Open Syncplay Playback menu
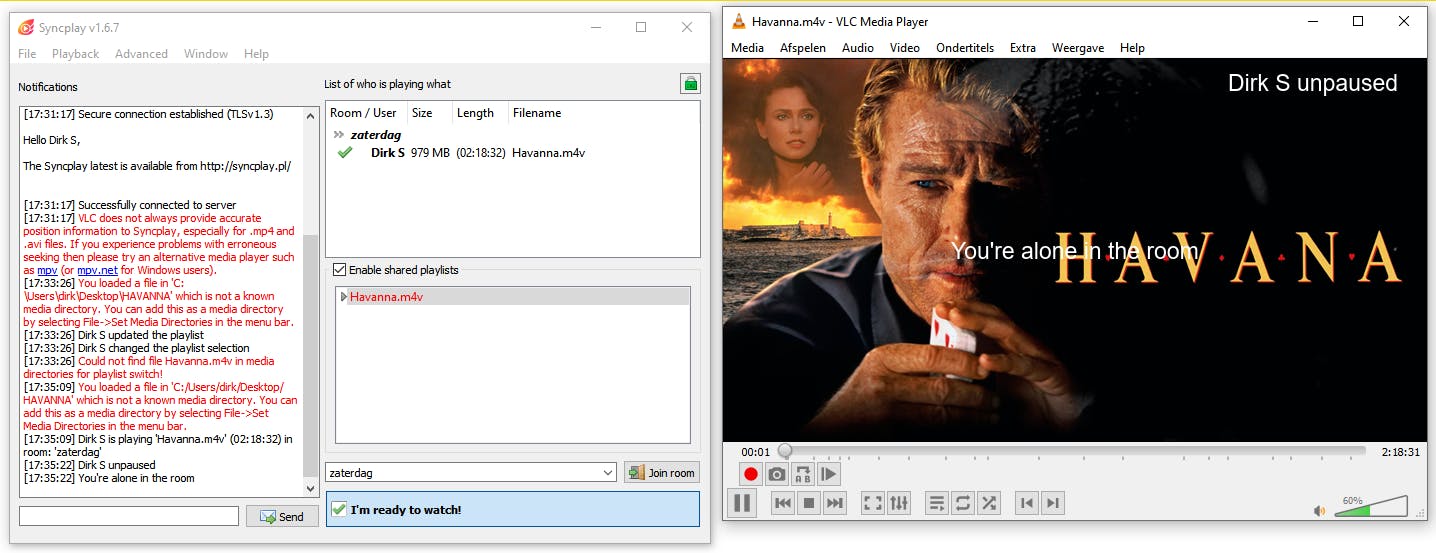 (76, 54)
